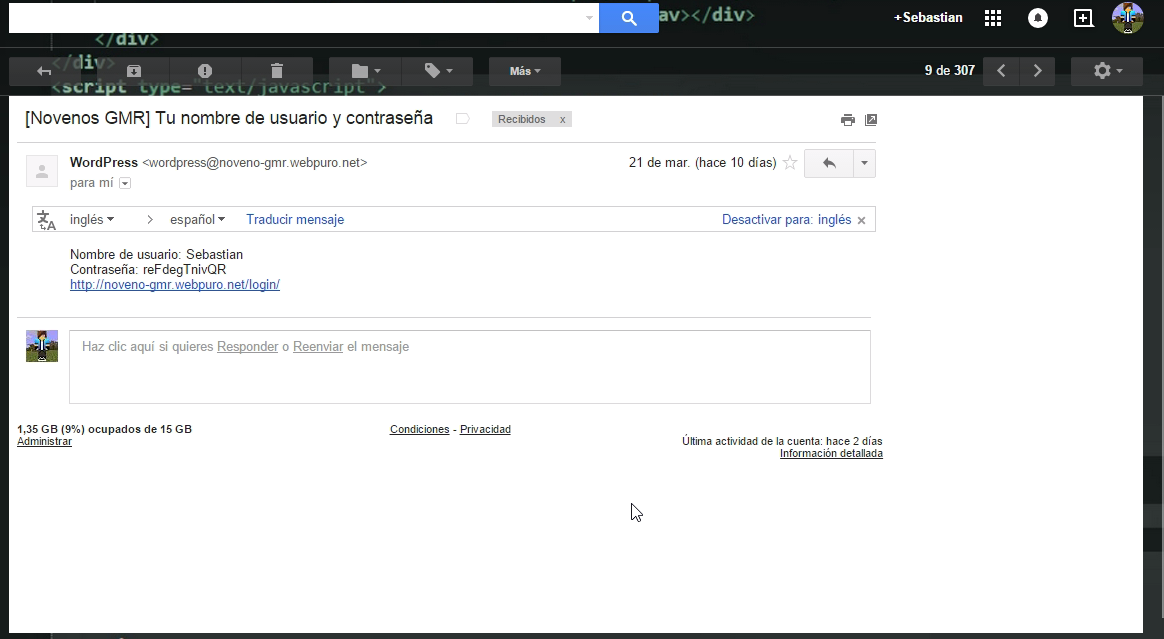Click the +Sebastian profile link
This screenshot has width=1164, height=639.
[x=928, y=18]
